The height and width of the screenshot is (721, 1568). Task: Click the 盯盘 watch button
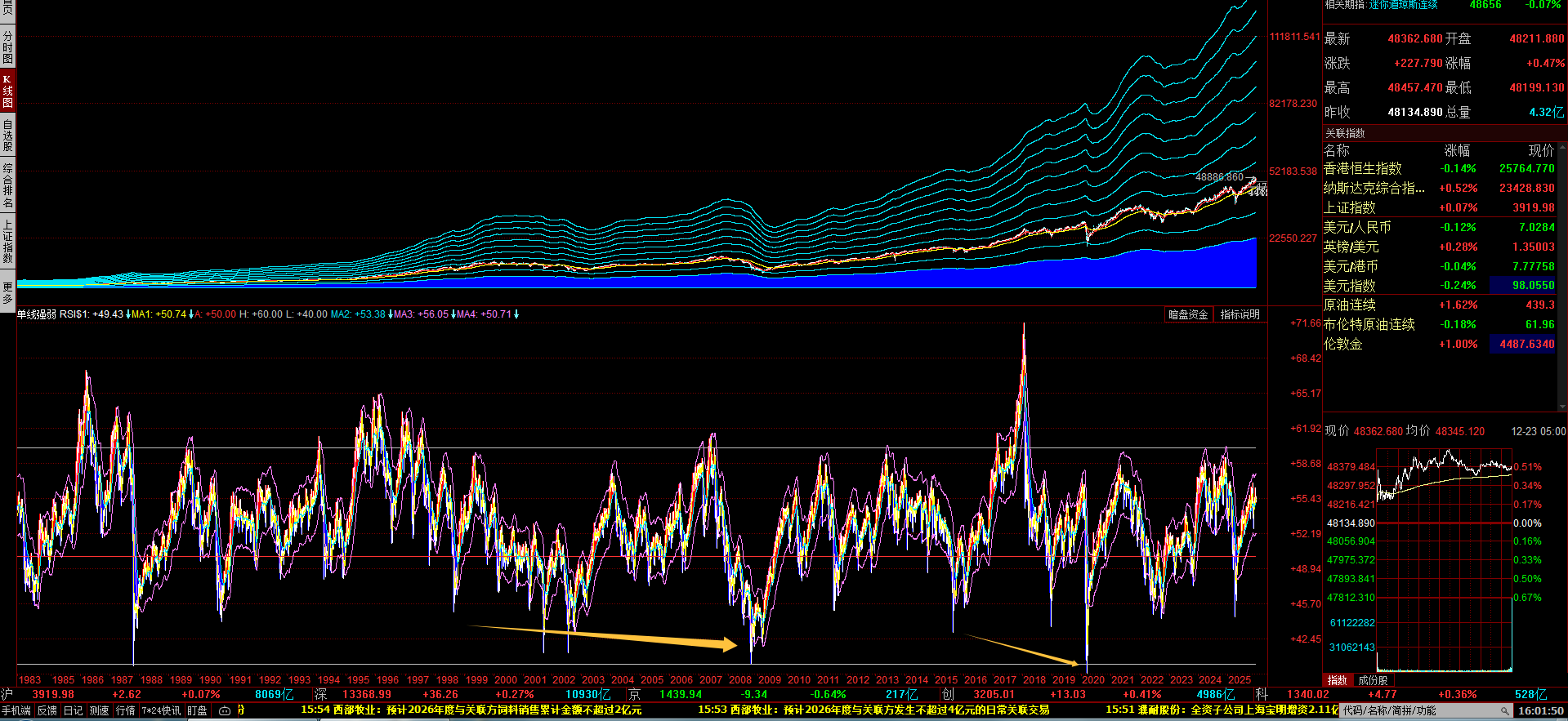[x=197, y=711]
